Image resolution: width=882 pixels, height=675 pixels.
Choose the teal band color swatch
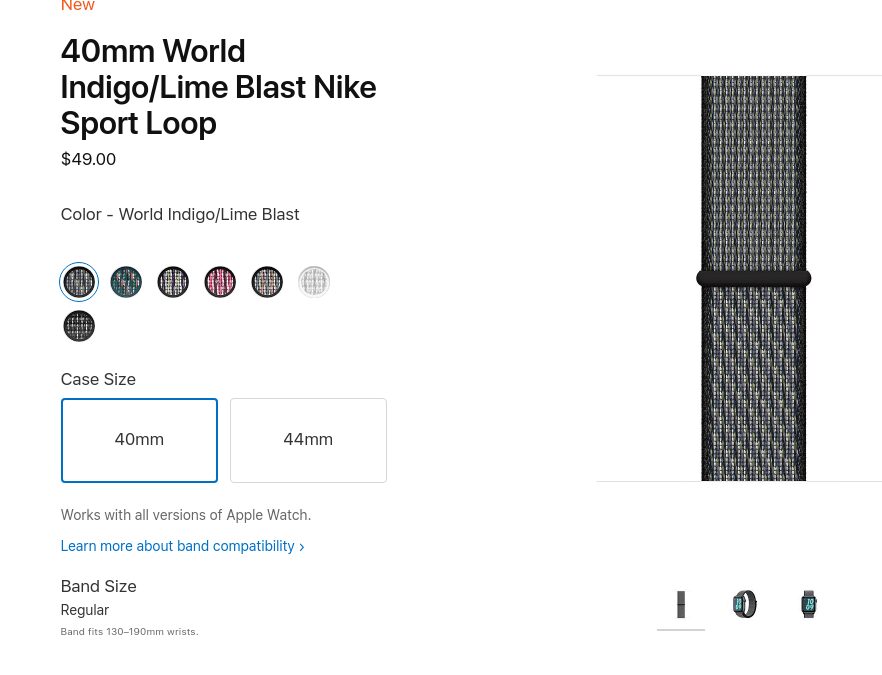[x=126, y=282]
